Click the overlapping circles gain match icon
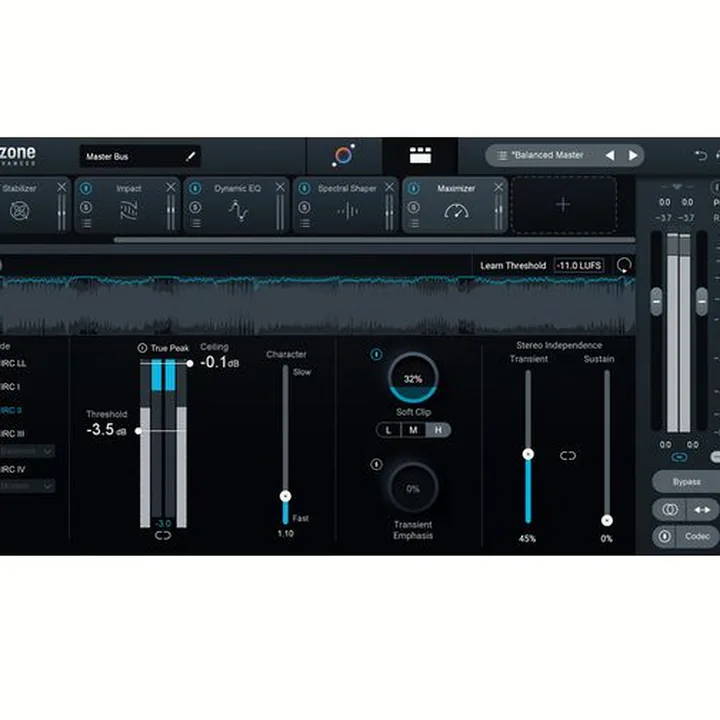The width and height of the screenshot is (720, 720). pos(669,510)
